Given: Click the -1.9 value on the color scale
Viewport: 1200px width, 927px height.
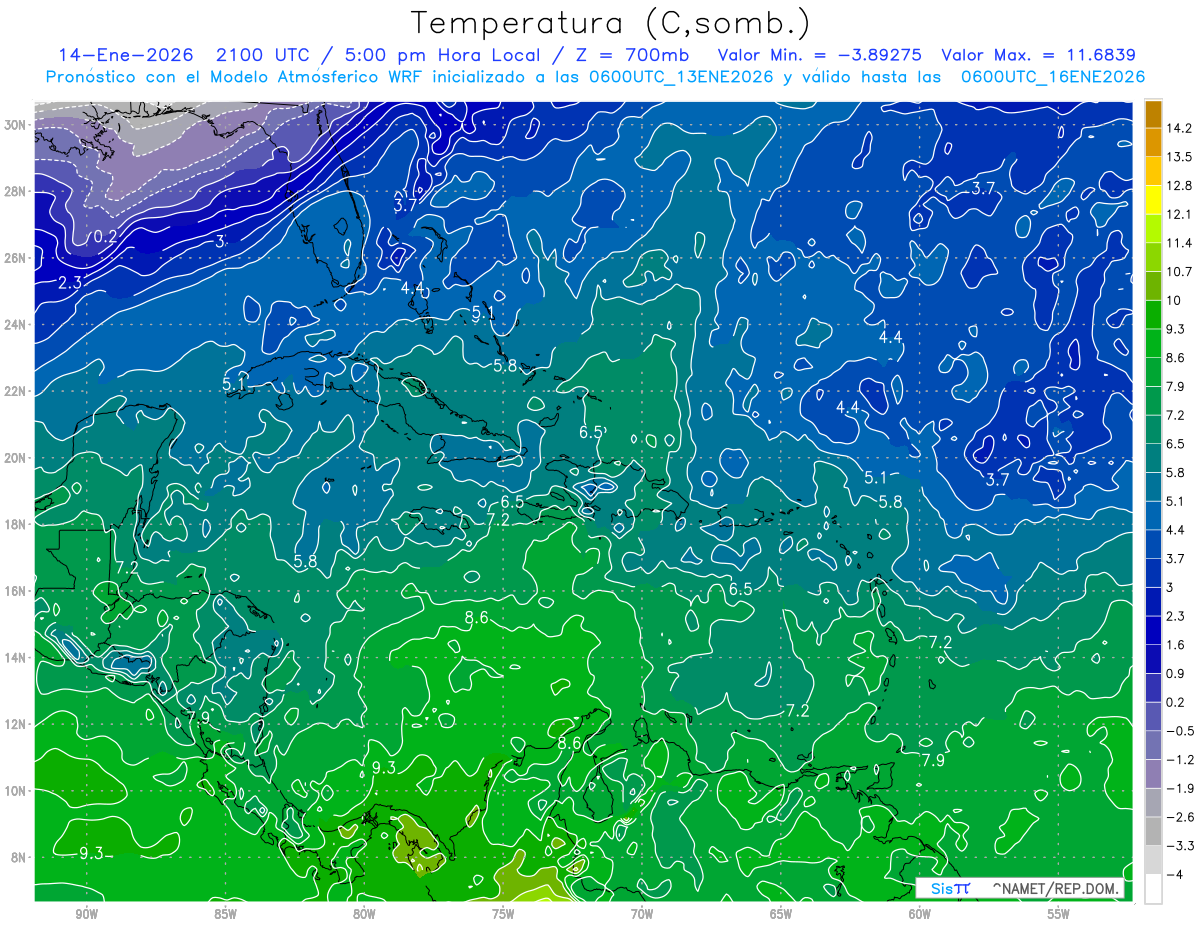Looking at the screenshot, I should pyautogui.click(x=1179, y=788).
